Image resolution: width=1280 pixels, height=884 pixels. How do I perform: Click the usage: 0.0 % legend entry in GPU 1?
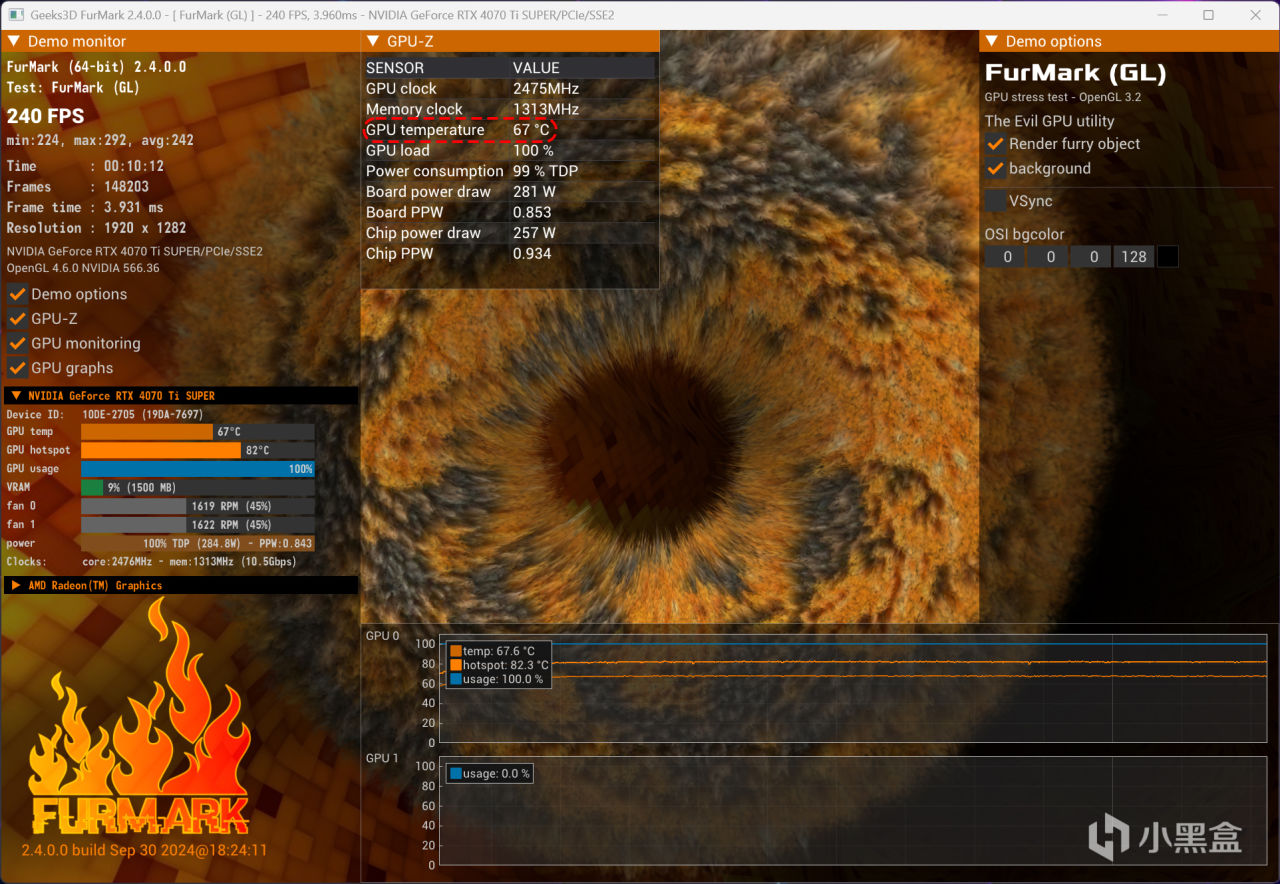click(489, 773)
